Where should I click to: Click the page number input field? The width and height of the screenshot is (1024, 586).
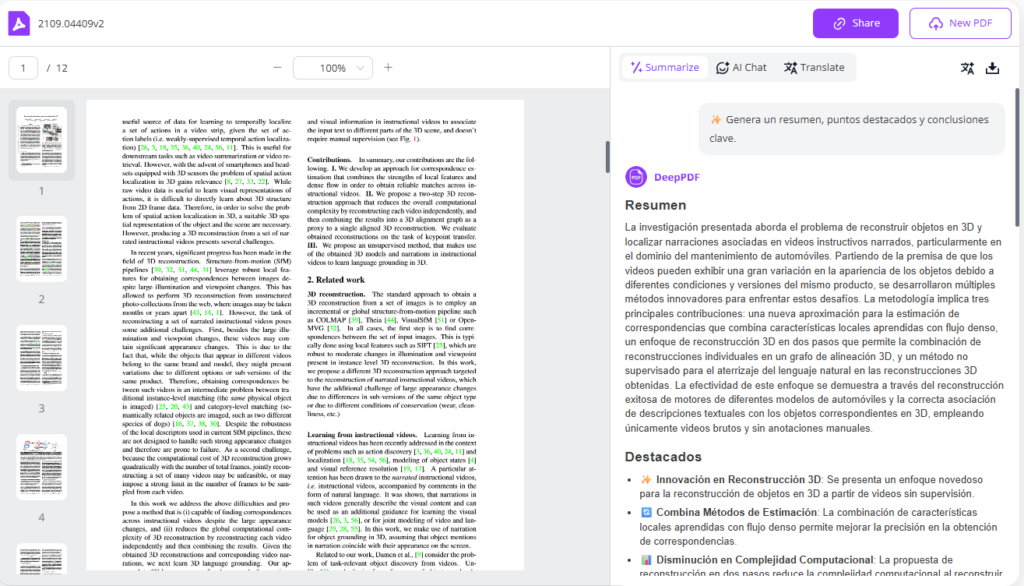(x=25, y=68)
